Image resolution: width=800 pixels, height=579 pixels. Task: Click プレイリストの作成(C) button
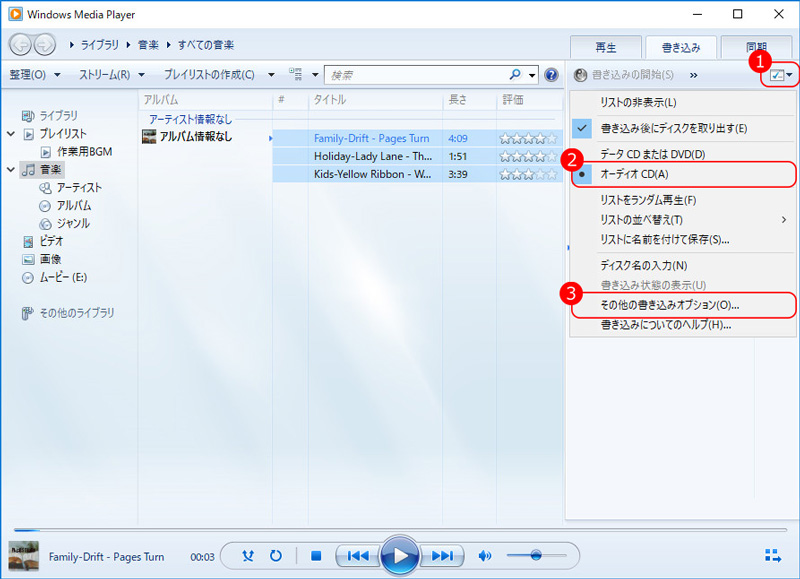tap(209, 74)
